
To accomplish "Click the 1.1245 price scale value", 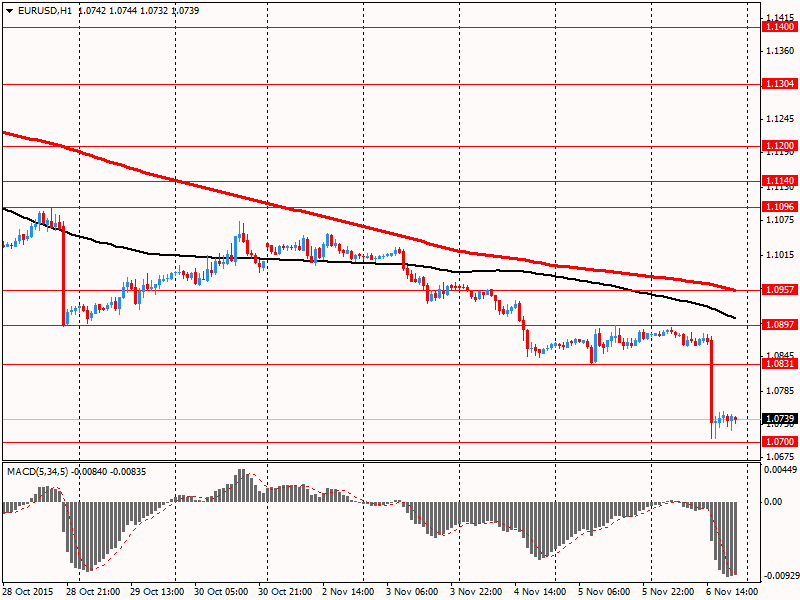I will pos(781,119).
